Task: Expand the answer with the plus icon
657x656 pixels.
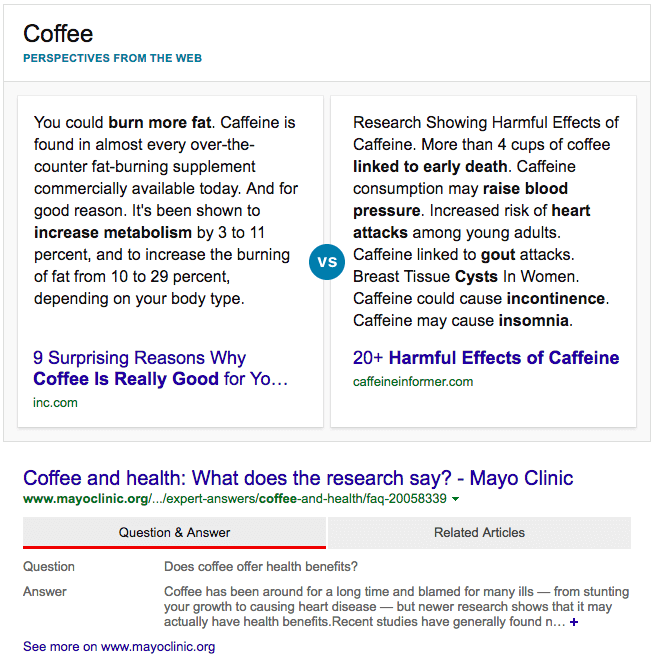Action: click(x=574, y=623)
